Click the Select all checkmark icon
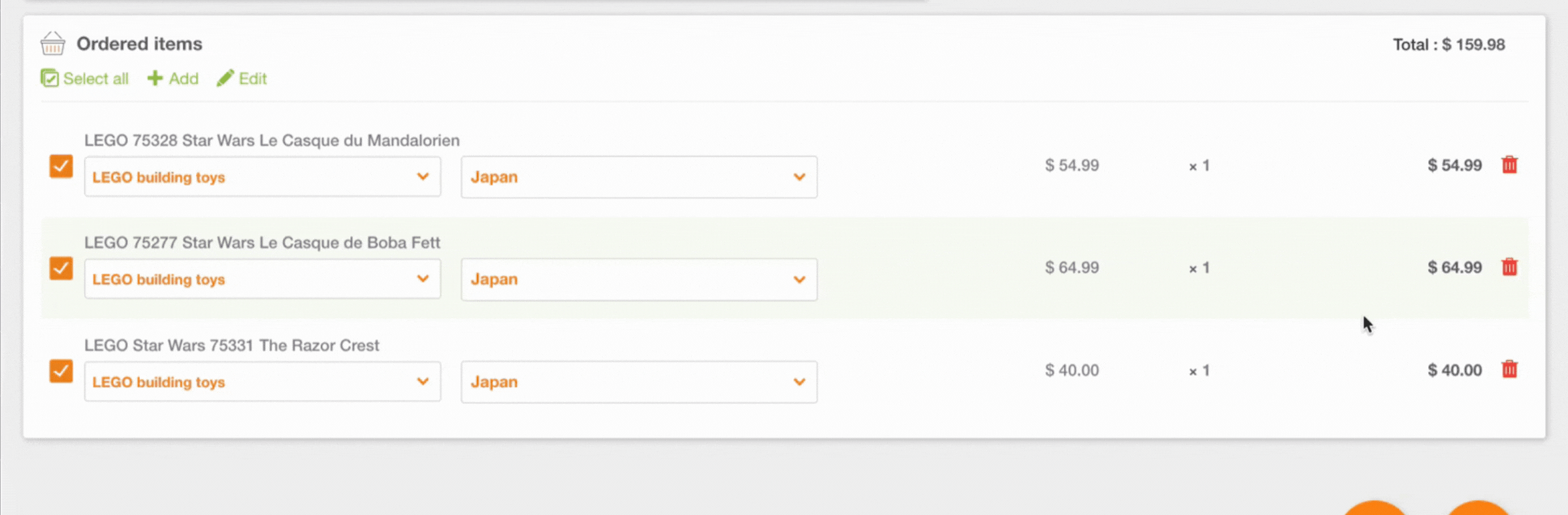Screen dimensions: 1568x515 point(50,78)
